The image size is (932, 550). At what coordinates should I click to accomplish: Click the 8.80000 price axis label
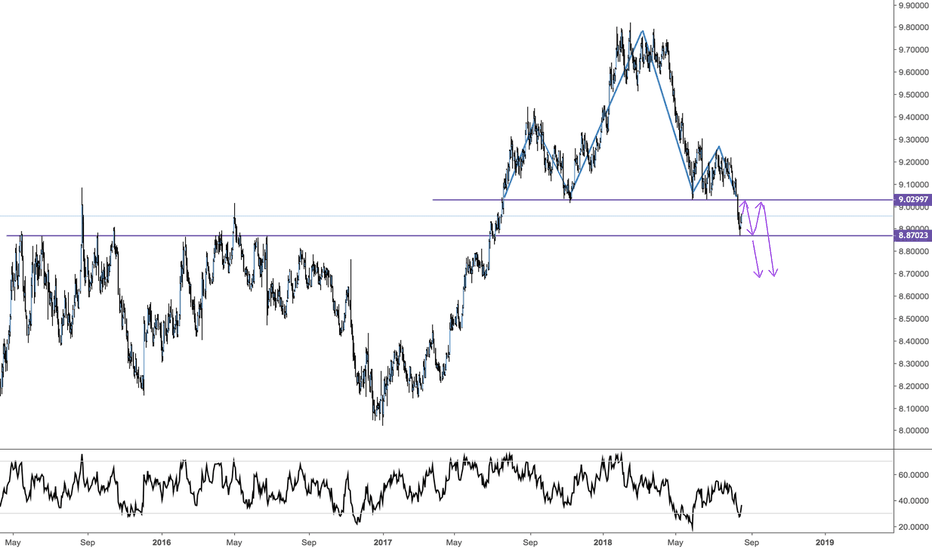click(913, 252)
